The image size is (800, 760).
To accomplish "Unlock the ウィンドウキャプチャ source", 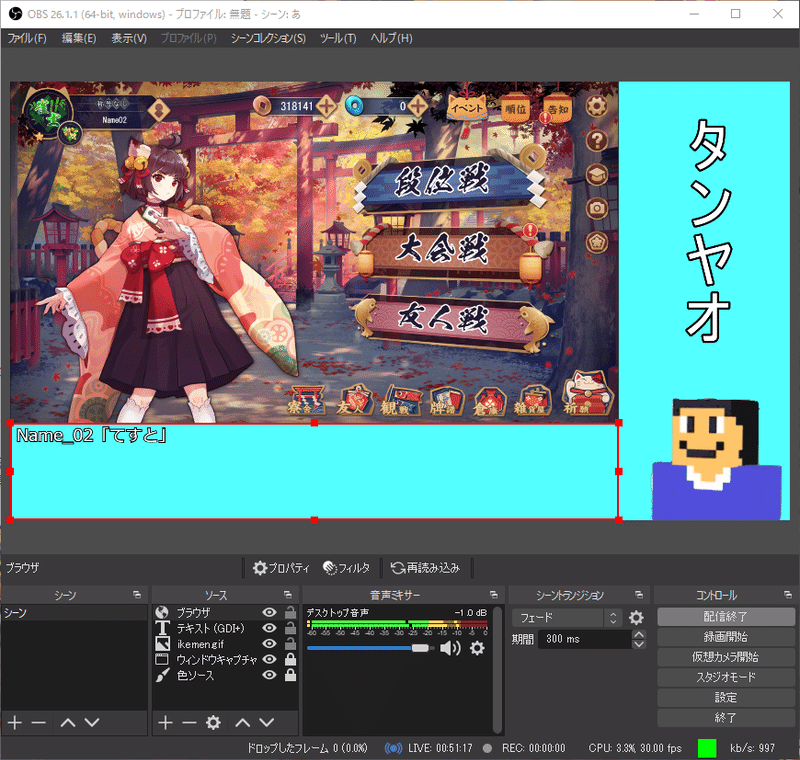I will (x=290, y=660).
